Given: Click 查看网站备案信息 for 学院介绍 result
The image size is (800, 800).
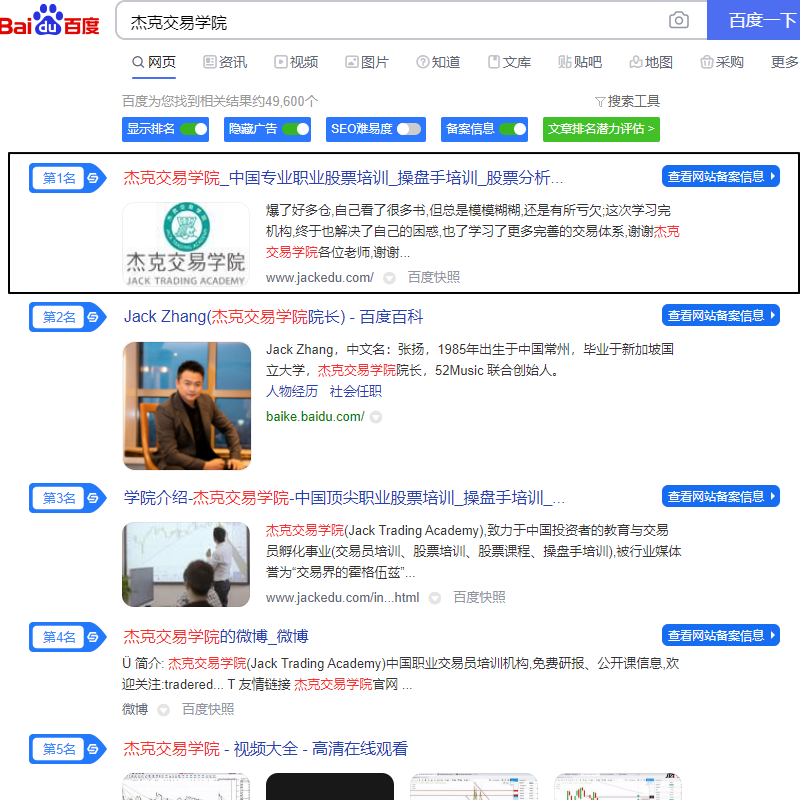Looking at the screenshot, I should point(720,496).
